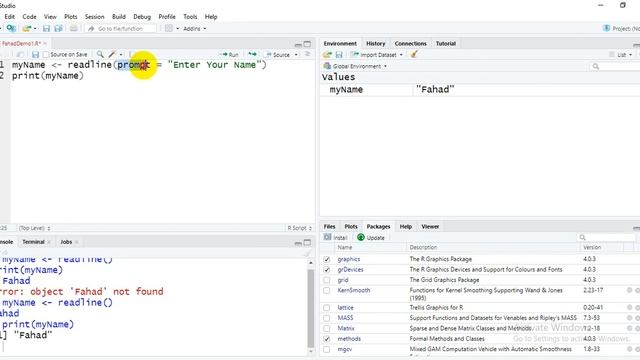Image resolution: width=640 pixels, height=360 pixels.
Task: Print the current file icon
Action: click(73, 29)
